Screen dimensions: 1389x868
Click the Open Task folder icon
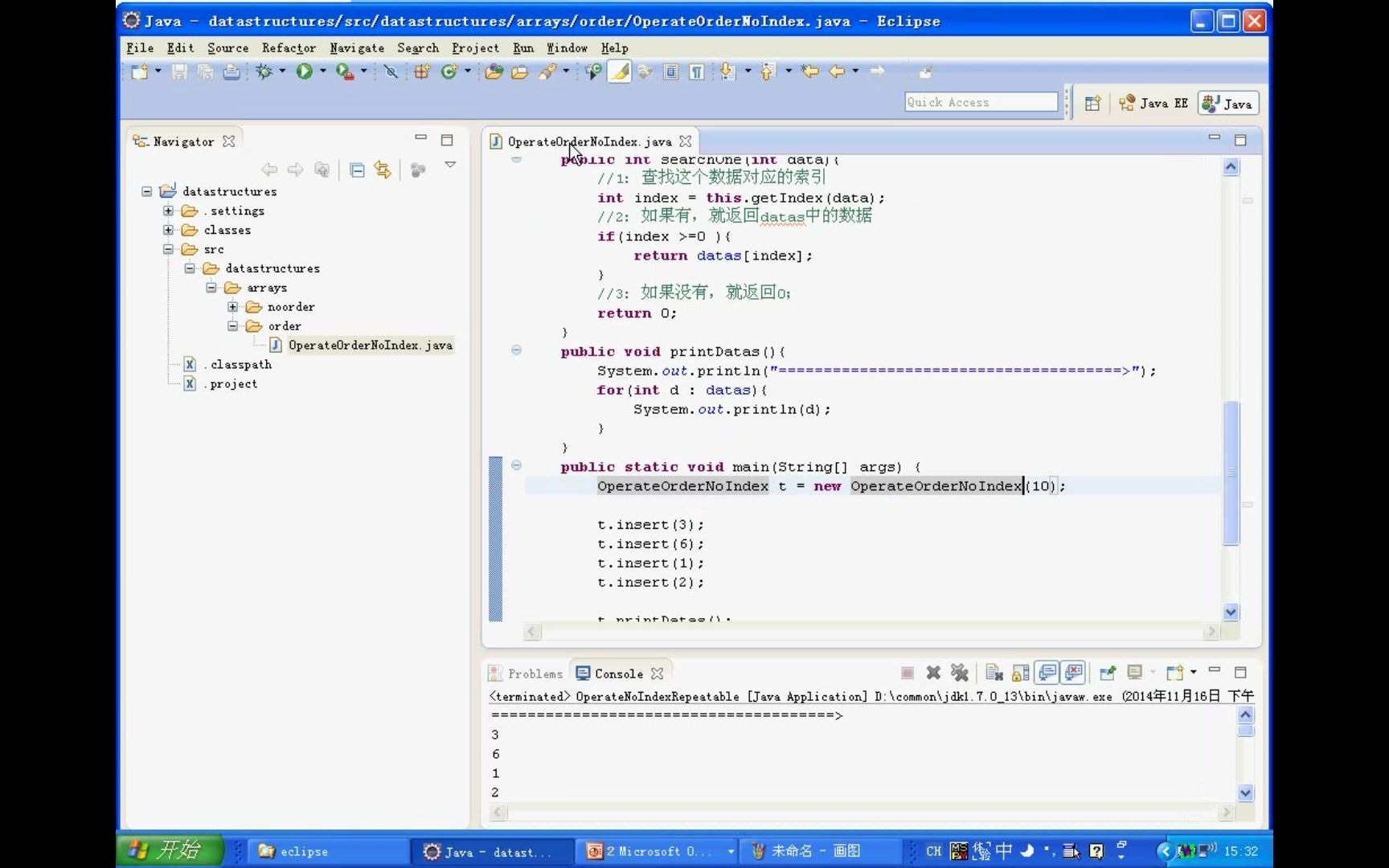520,72
